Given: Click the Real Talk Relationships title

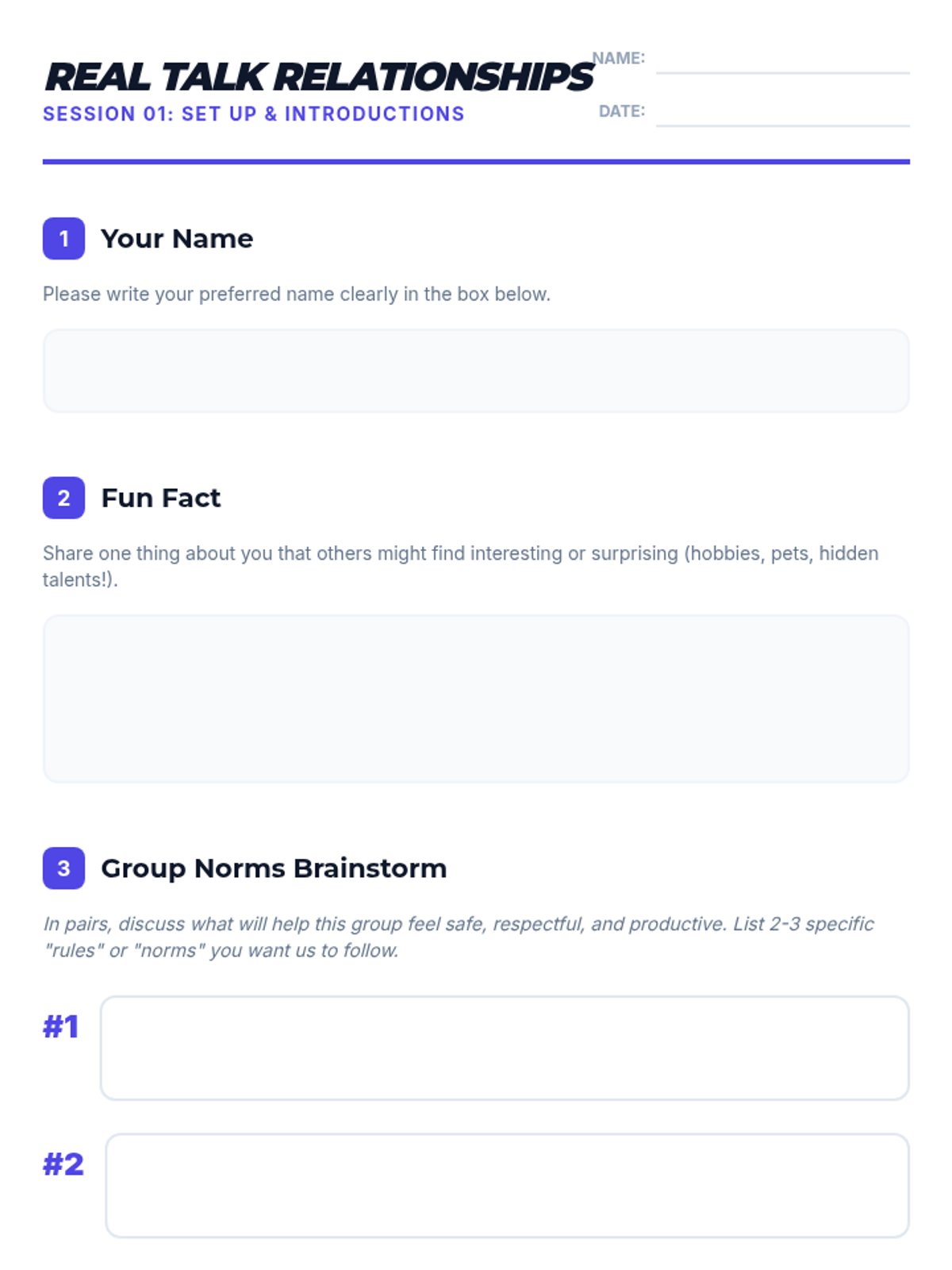Looking at the screenshot, I should [319, 77].
